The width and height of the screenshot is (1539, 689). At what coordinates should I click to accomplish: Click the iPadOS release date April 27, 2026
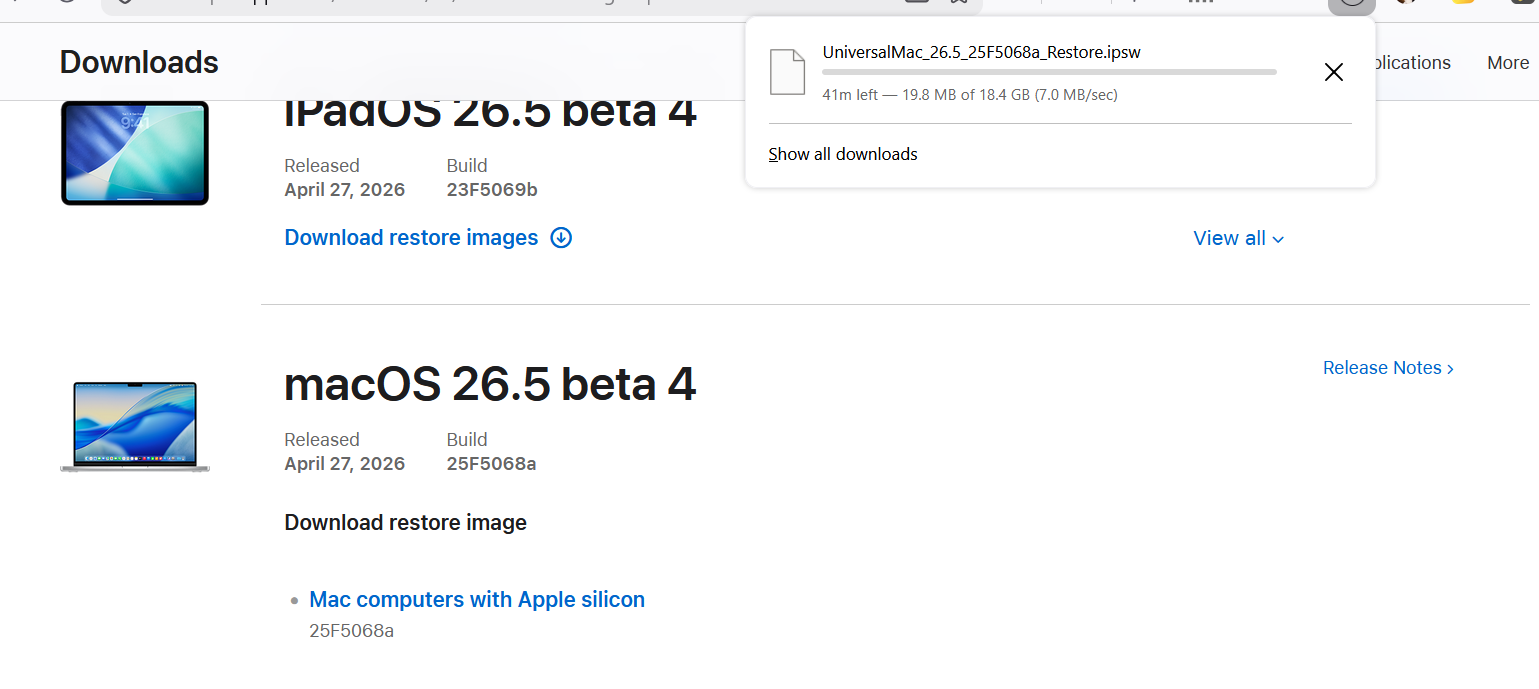pos(345,190)
